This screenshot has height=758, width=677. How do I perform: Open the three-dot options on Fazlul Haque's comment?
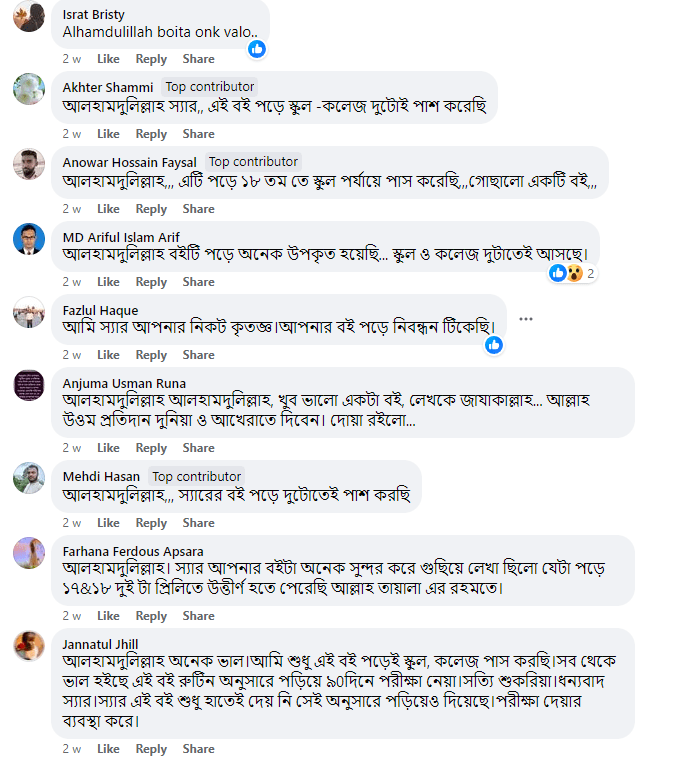[526, 319]
